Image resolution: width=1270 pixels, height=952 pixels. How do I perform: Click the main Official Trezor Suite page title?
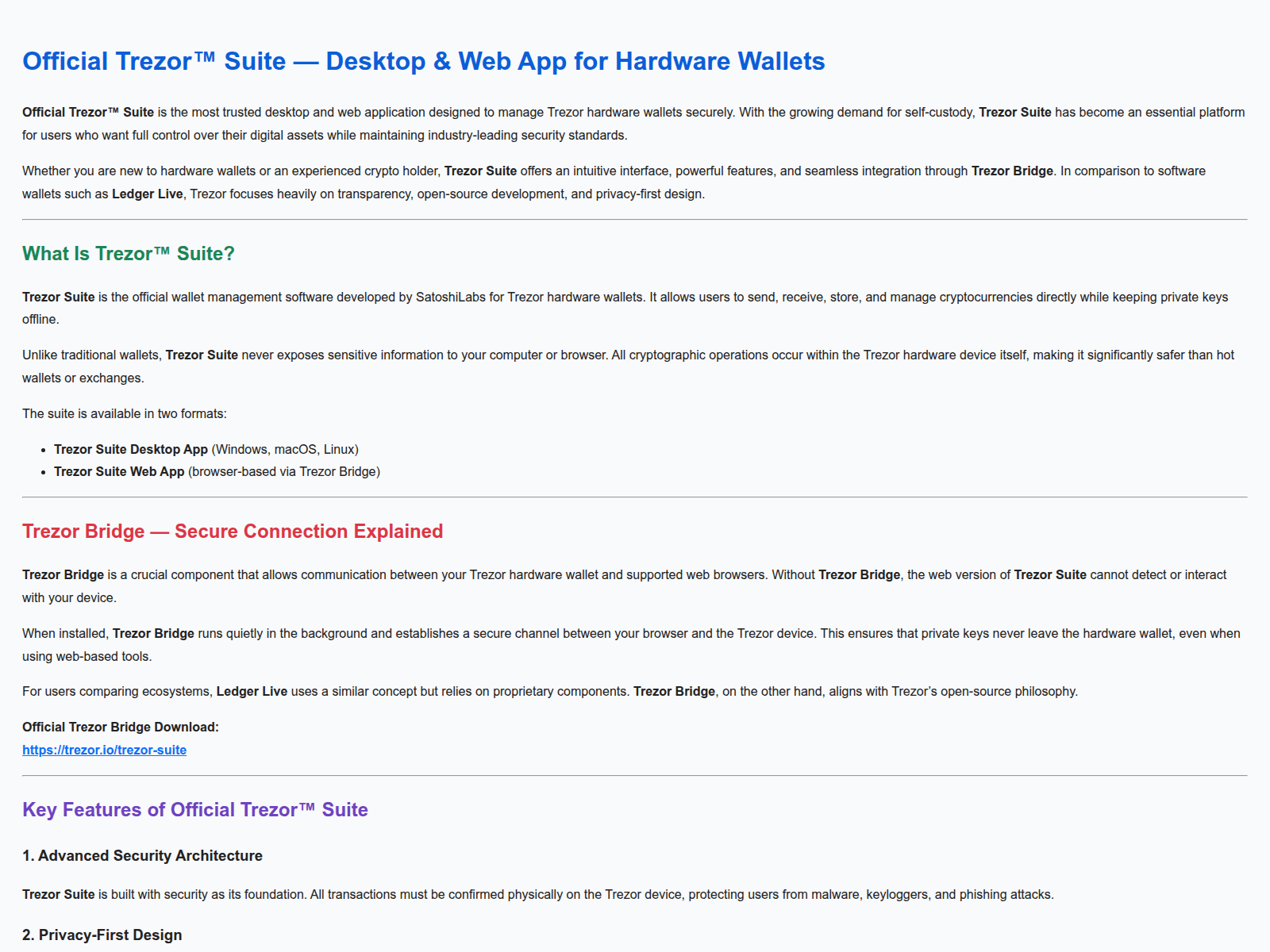tap(423, 61)
